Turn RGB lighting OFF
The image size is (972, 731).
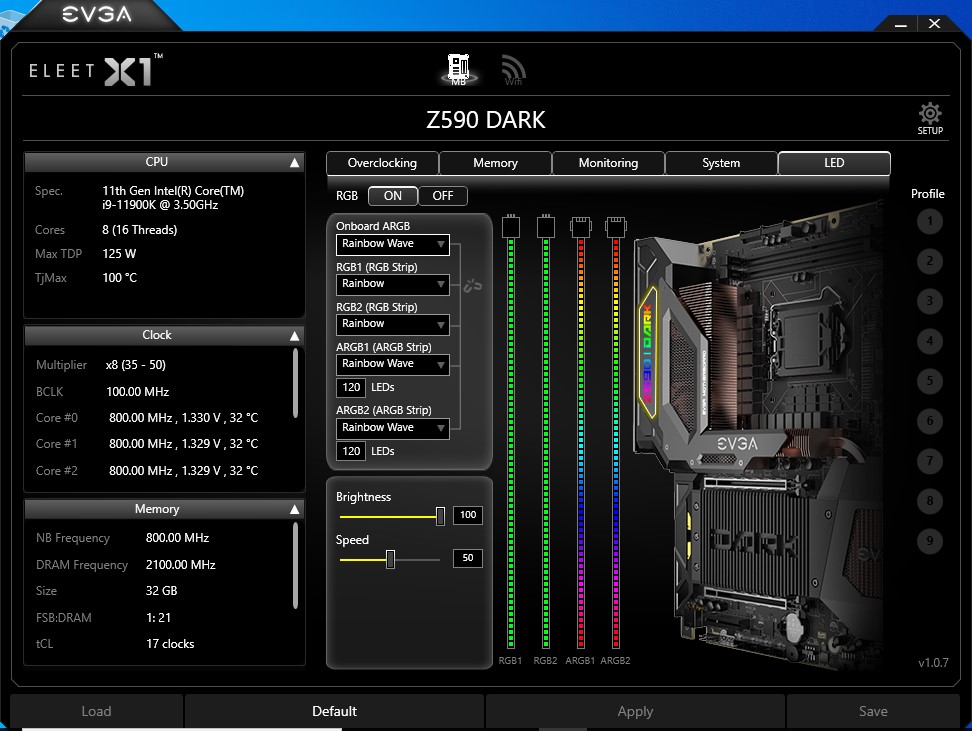(x=443, y=196)
